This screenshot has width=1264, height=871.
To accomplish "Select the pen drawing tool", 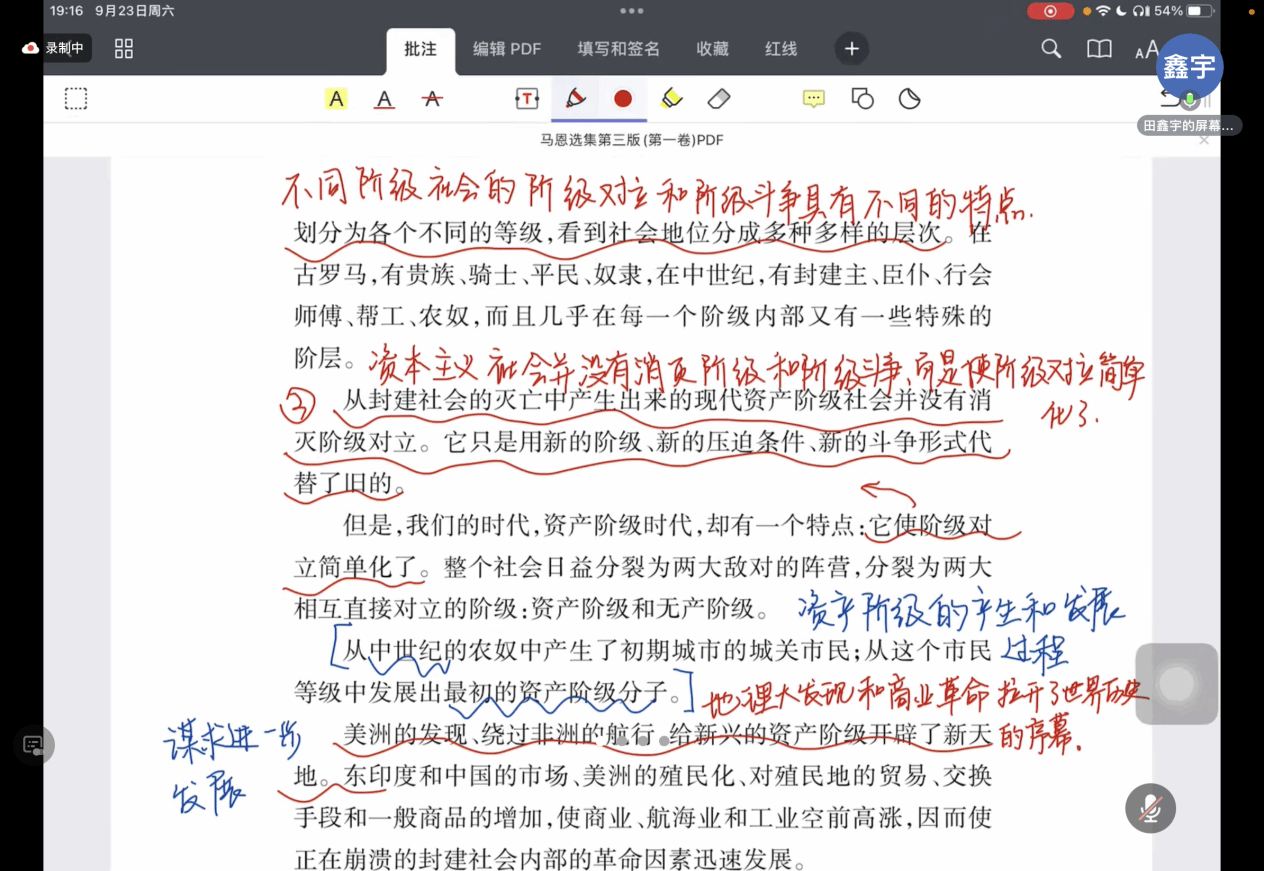I will click(575, 99).
